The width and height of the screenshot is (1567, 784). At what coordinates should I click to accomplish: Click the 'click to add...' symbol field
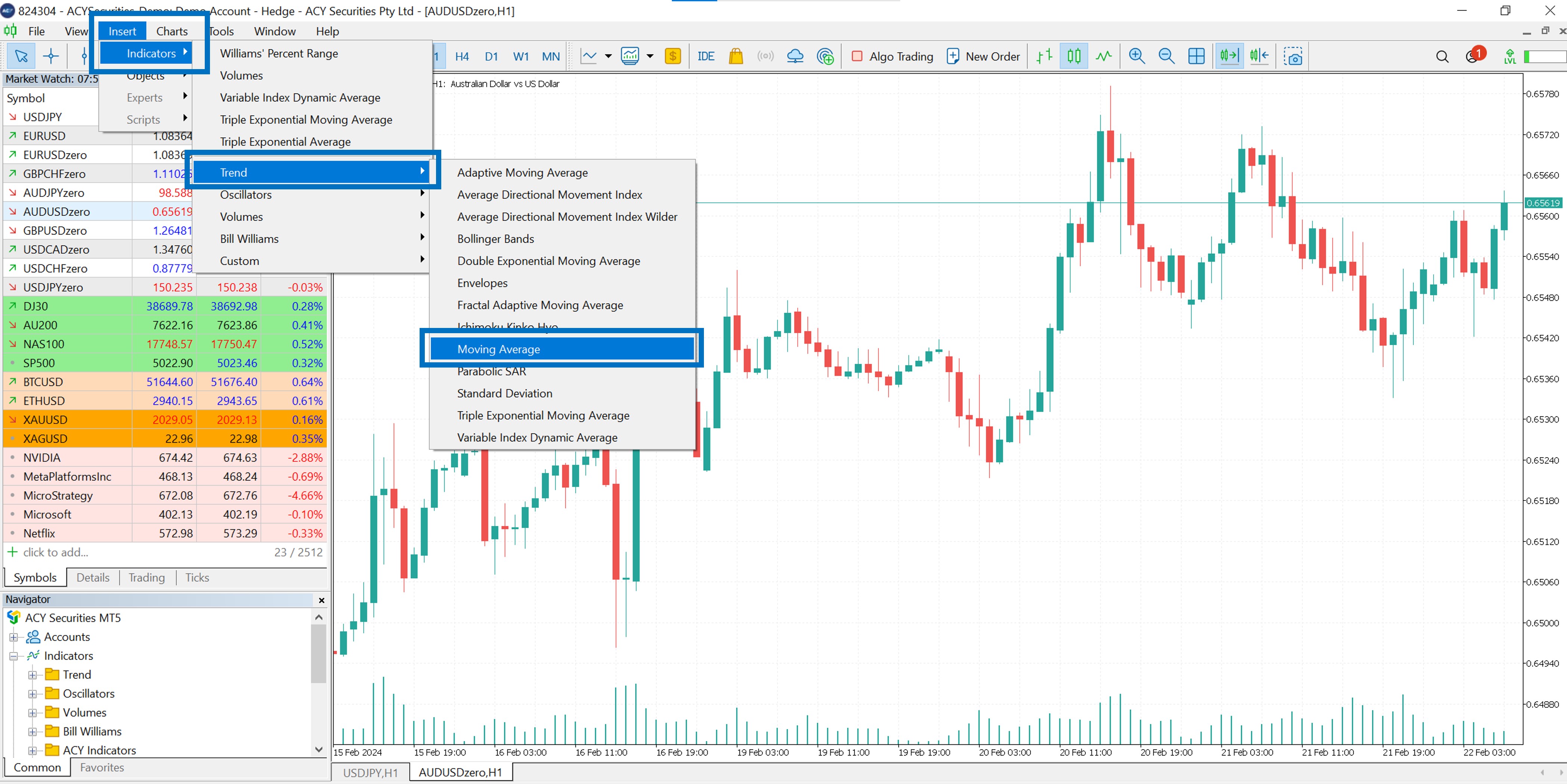55,552
